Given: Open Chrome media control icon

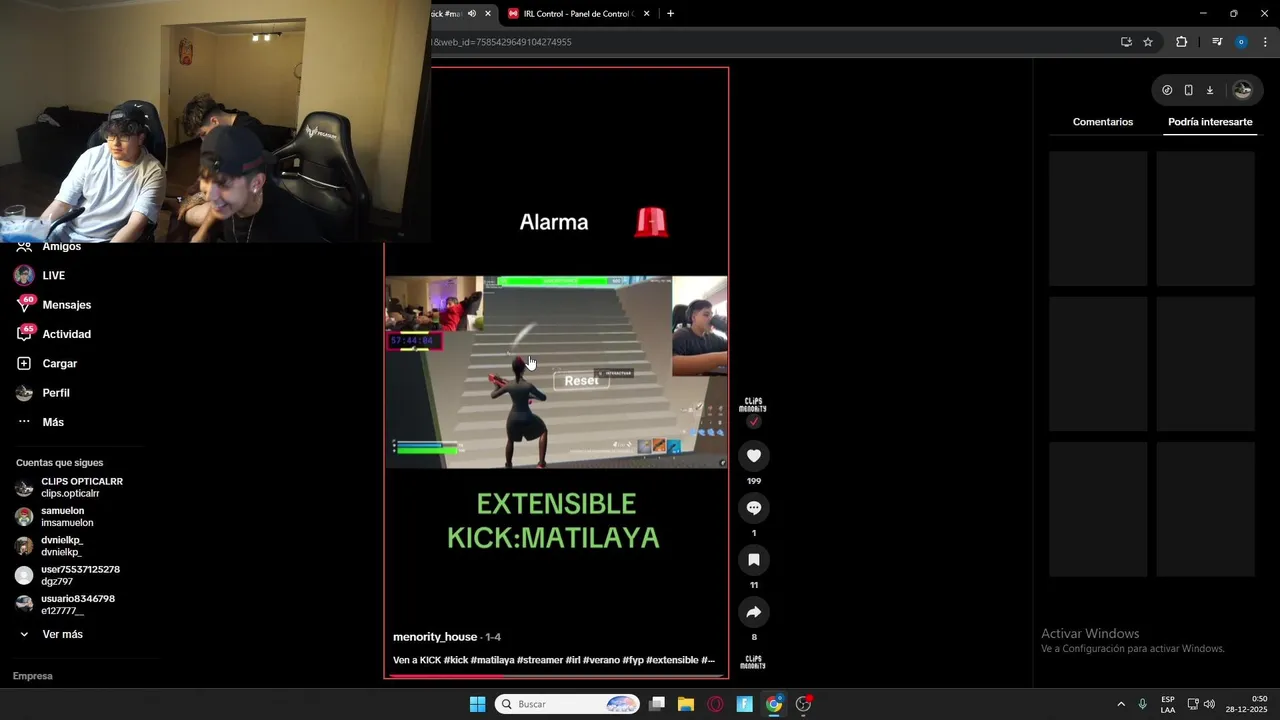Looking at the screenshot, I should [1217, 42].
